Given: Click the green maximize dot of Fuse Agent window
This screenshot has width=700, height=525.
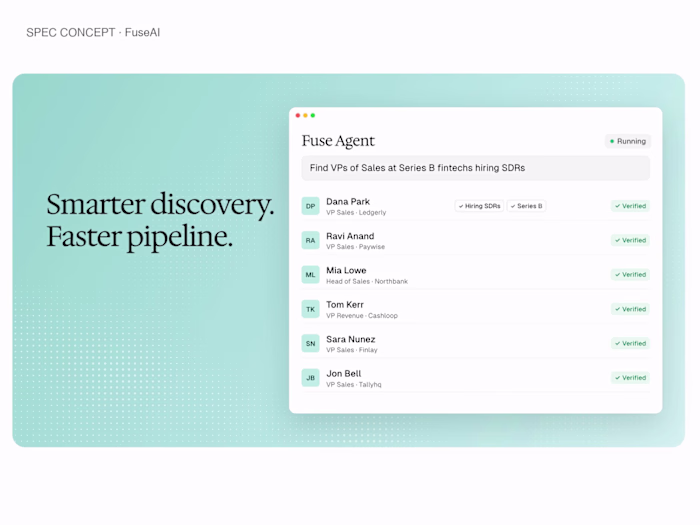Looking at the screenshot, I should (313, 116).
